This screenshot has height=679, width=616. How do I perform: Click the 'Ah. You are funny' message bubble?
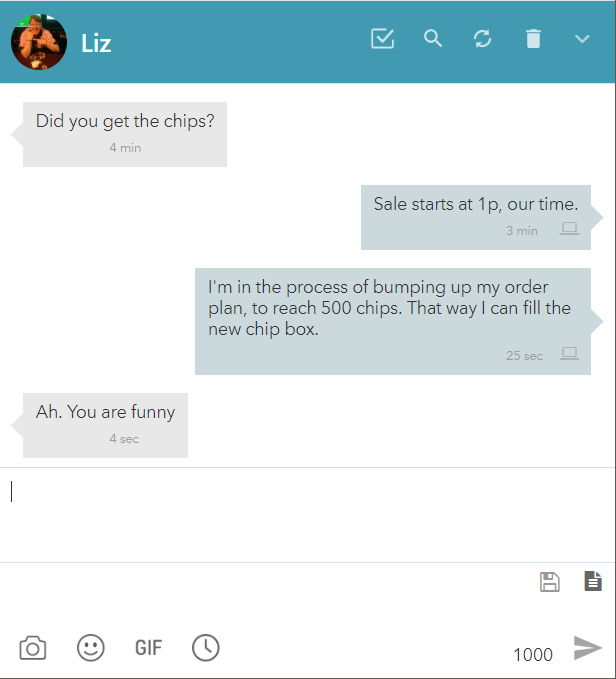[105, 425]
